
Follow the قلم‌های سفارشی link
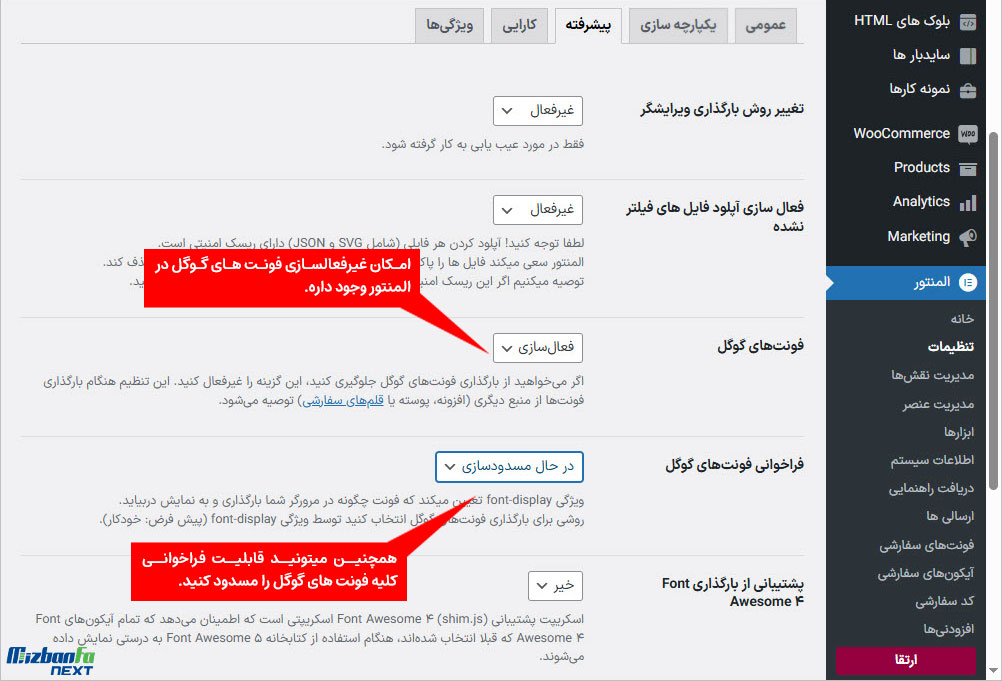(x=343, y=401)
